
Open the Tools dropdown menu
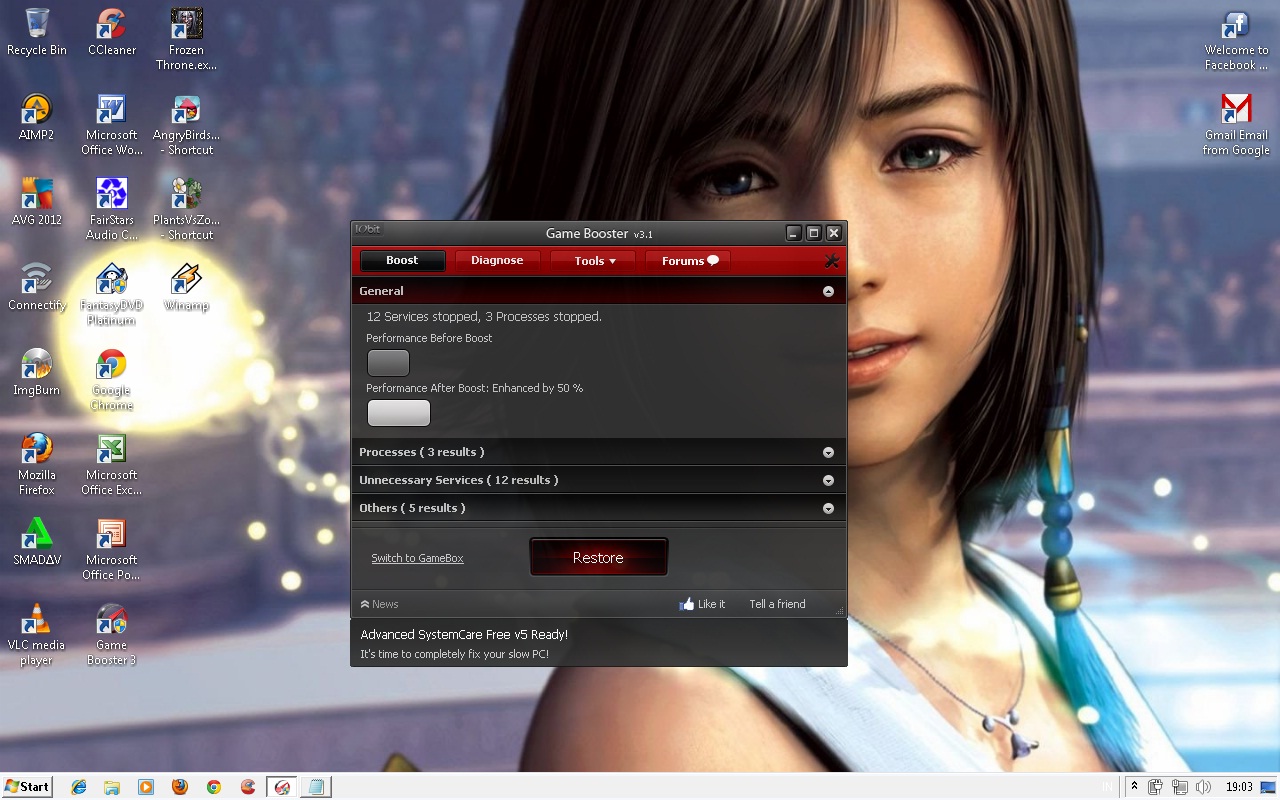coord(595,261)
